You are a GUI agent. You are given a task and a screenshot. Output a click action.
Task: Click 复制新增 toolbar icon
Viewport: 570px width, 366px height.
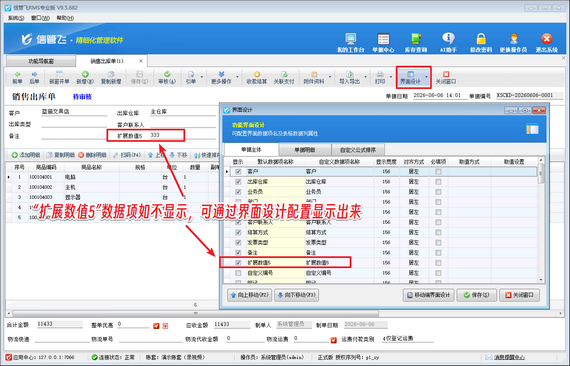(111, 77)
